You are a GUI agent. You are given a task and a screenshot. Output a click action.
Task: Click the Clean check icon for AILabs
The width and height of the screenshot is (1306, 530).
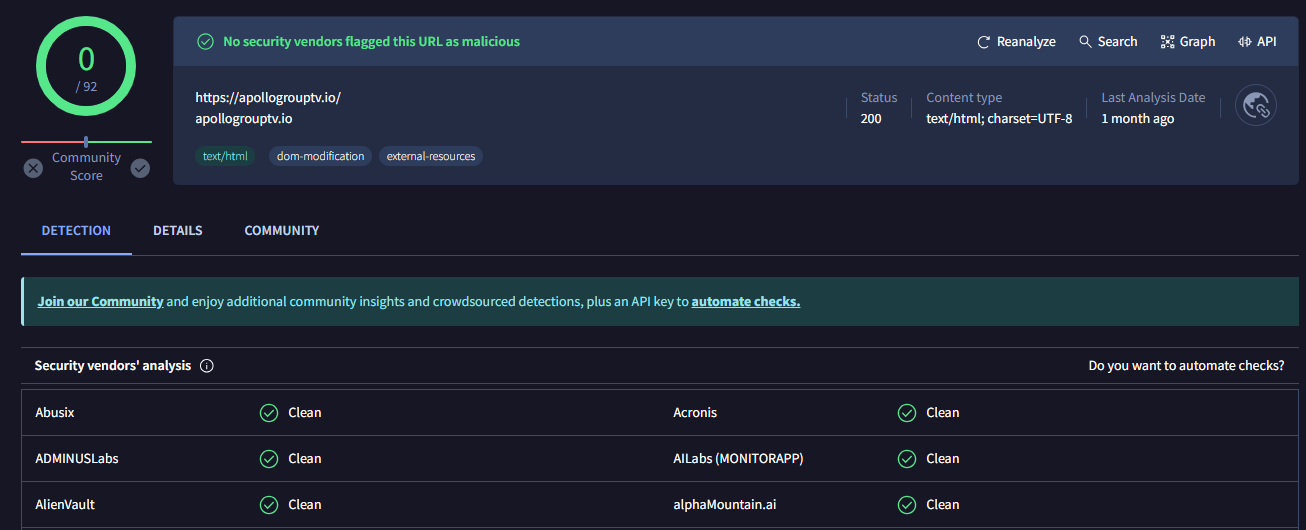coord(907,458)
